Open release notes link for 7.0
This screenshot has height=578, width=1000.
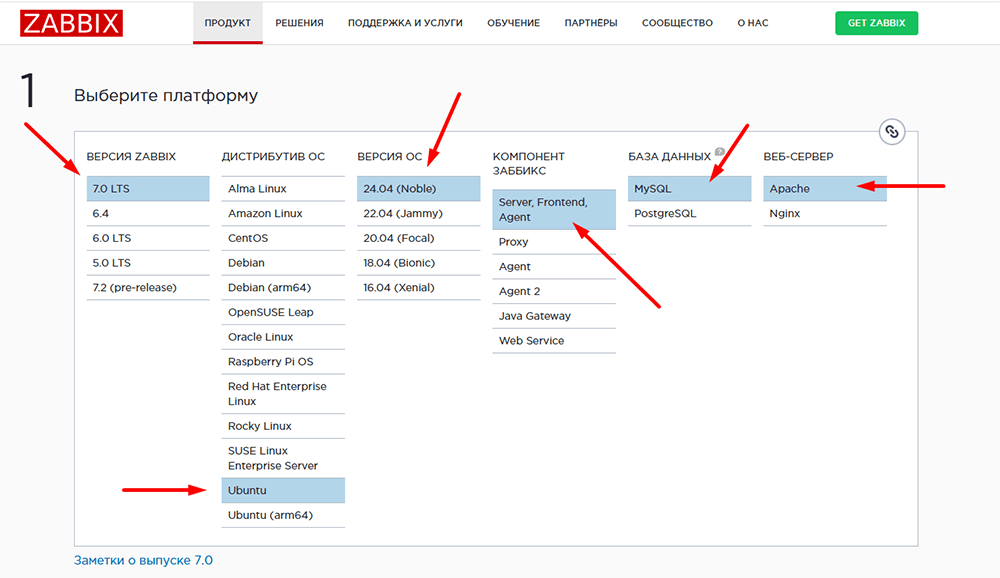click(143, 560)
